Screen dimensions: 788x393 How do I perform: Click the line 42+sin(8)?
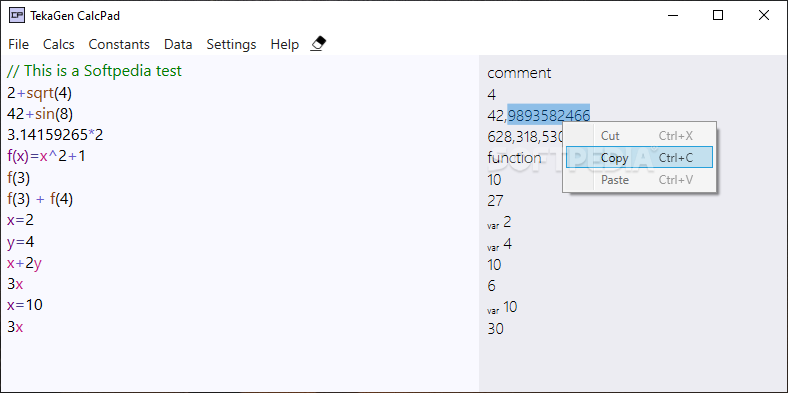(40, 114)
